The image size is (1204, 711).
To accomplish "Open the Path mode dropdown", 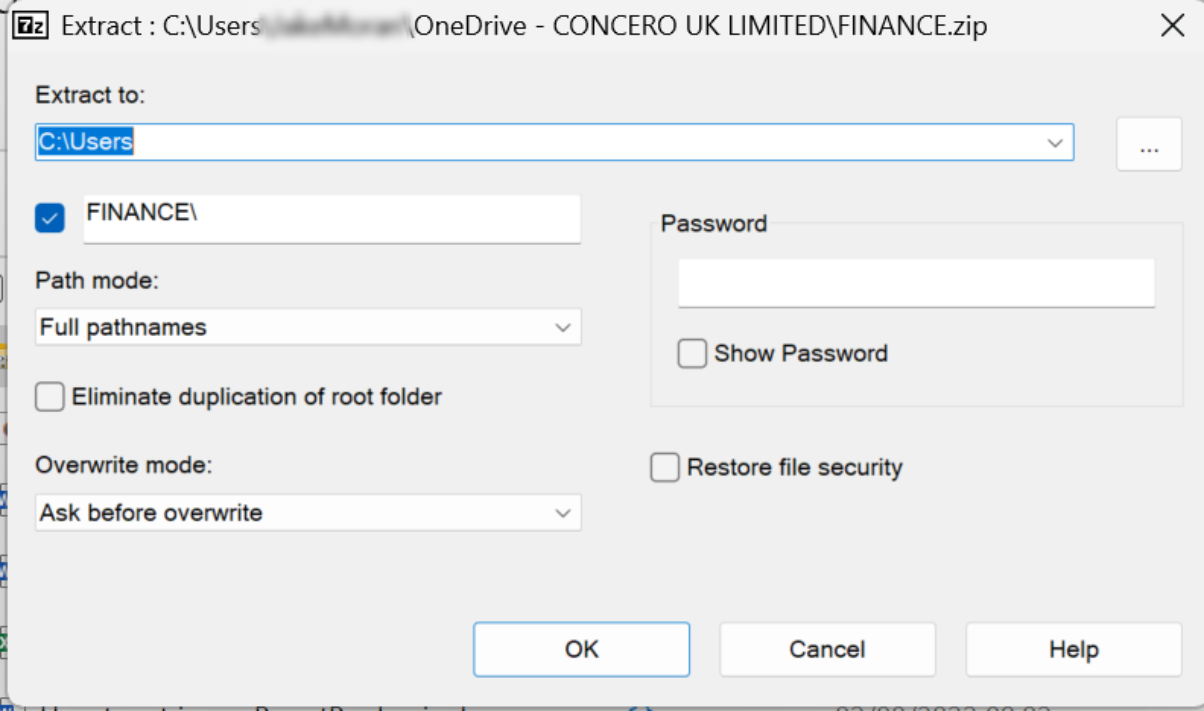I will point(307,327).
